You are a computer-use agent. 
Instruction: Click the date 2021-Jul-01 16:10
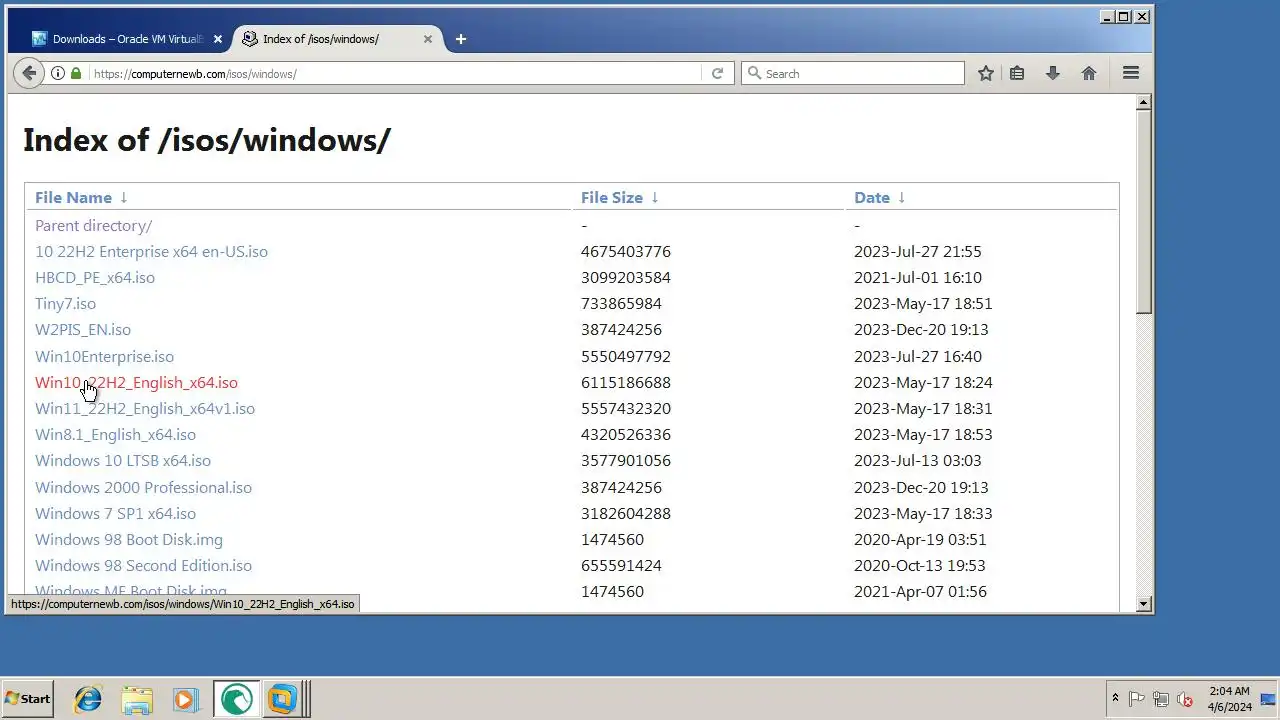918,278
